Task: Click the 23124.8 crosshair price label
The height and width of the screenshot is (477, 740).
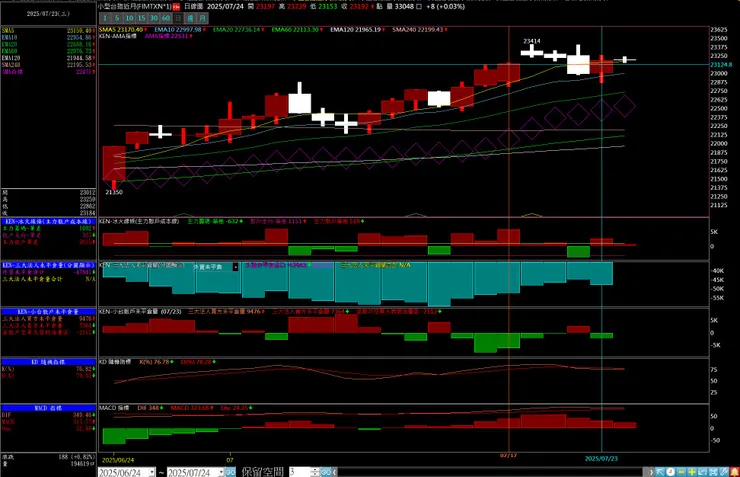Action: (721, 65)
